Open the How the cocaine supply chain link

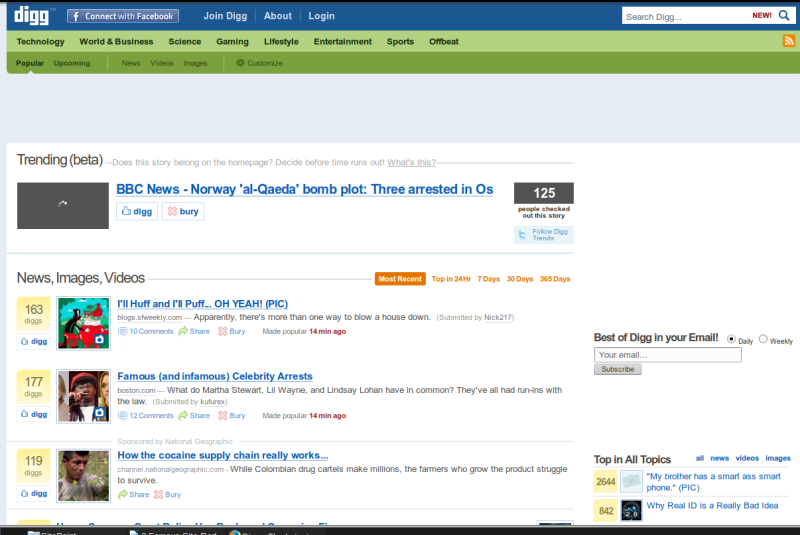(x=222, y=455)
